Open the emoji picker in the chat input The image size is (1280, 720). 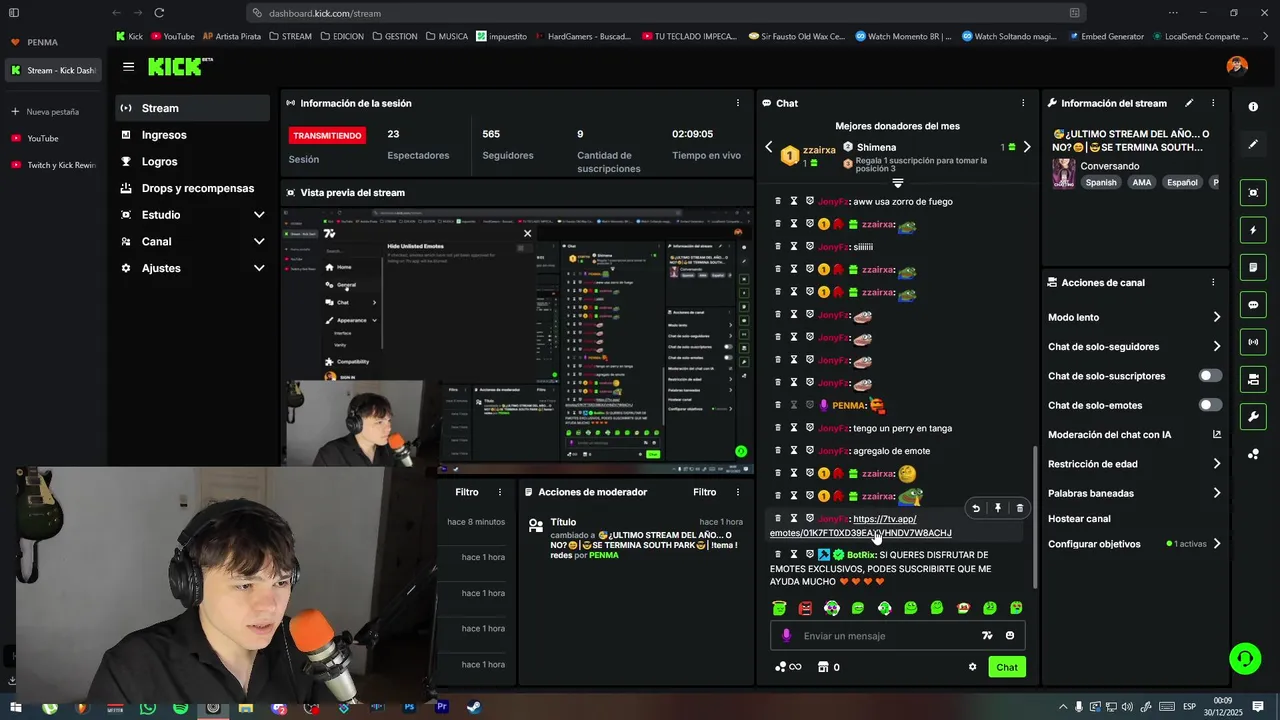[1010, 636]
